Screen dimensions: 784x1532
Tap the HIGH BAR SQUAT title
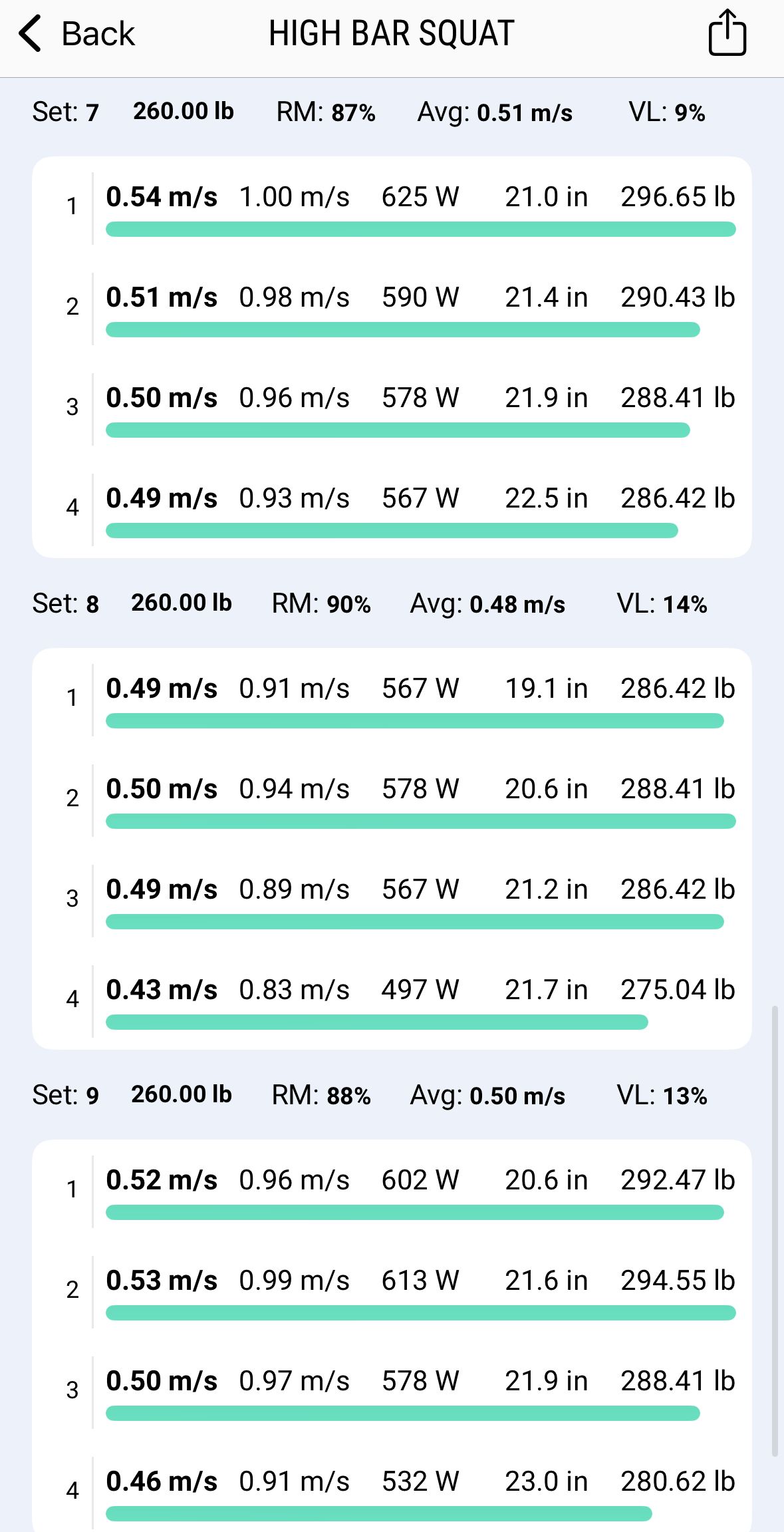coord(392,33)
